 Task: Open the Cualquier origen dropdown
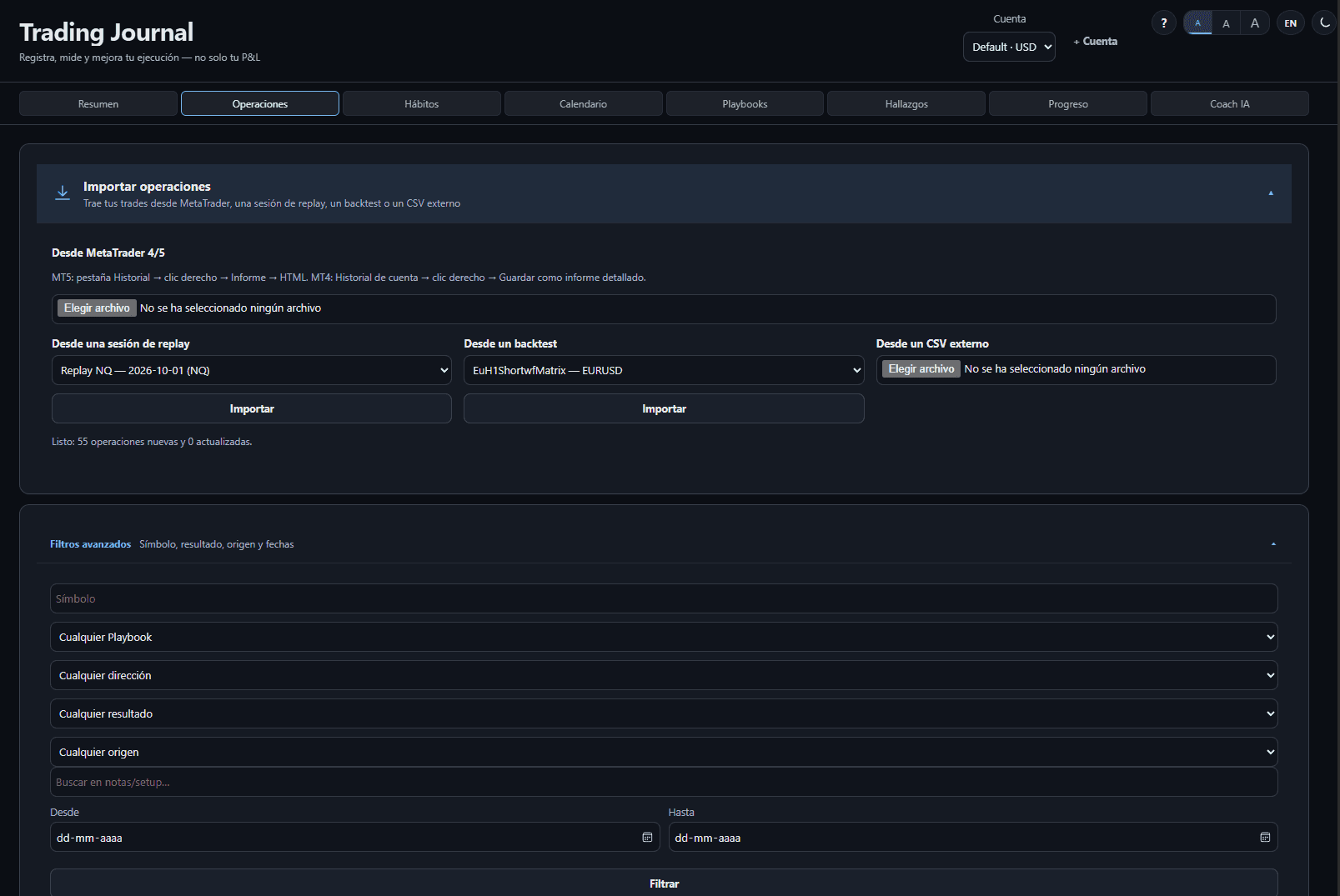pos(664,752)
